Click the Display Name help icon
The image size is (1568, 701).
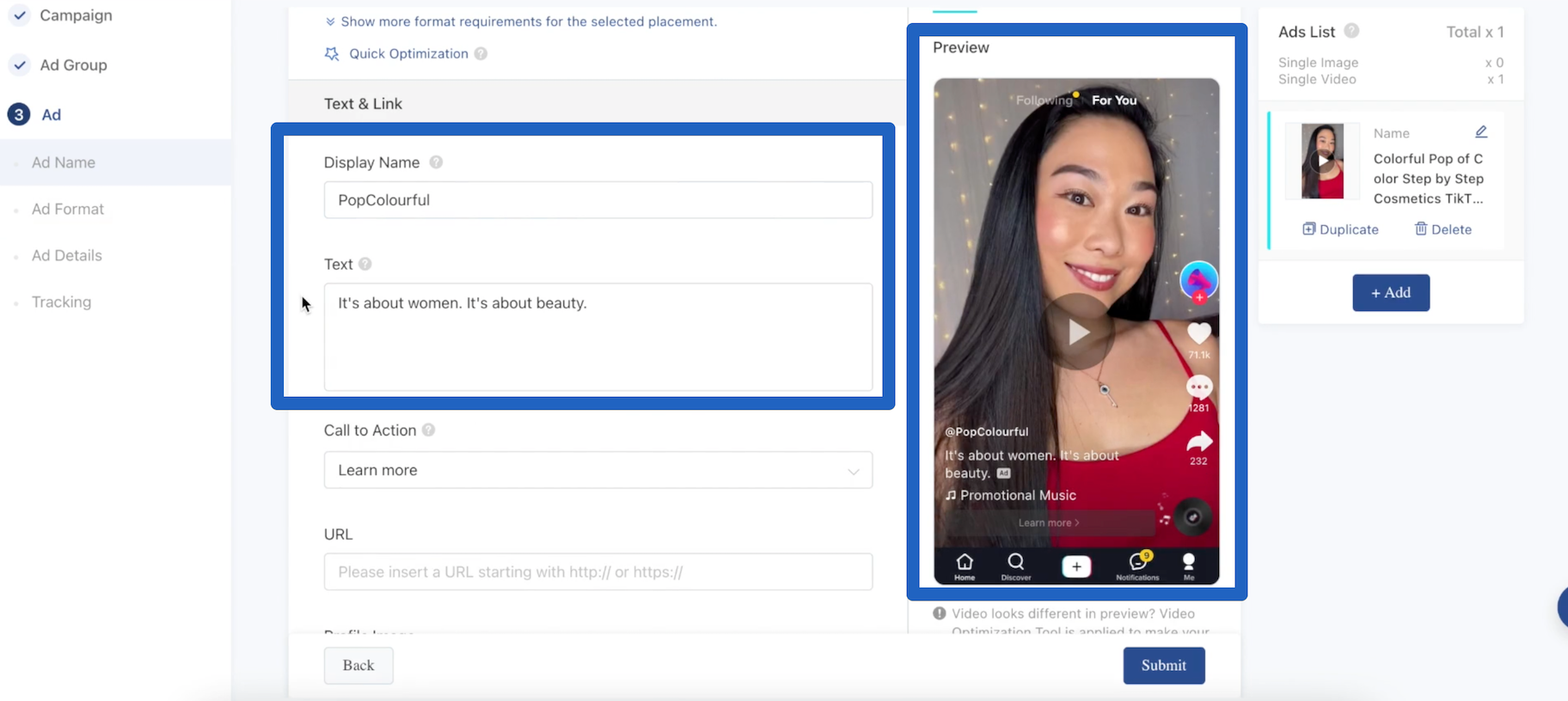pyautogui.click(x=436, y=162)
